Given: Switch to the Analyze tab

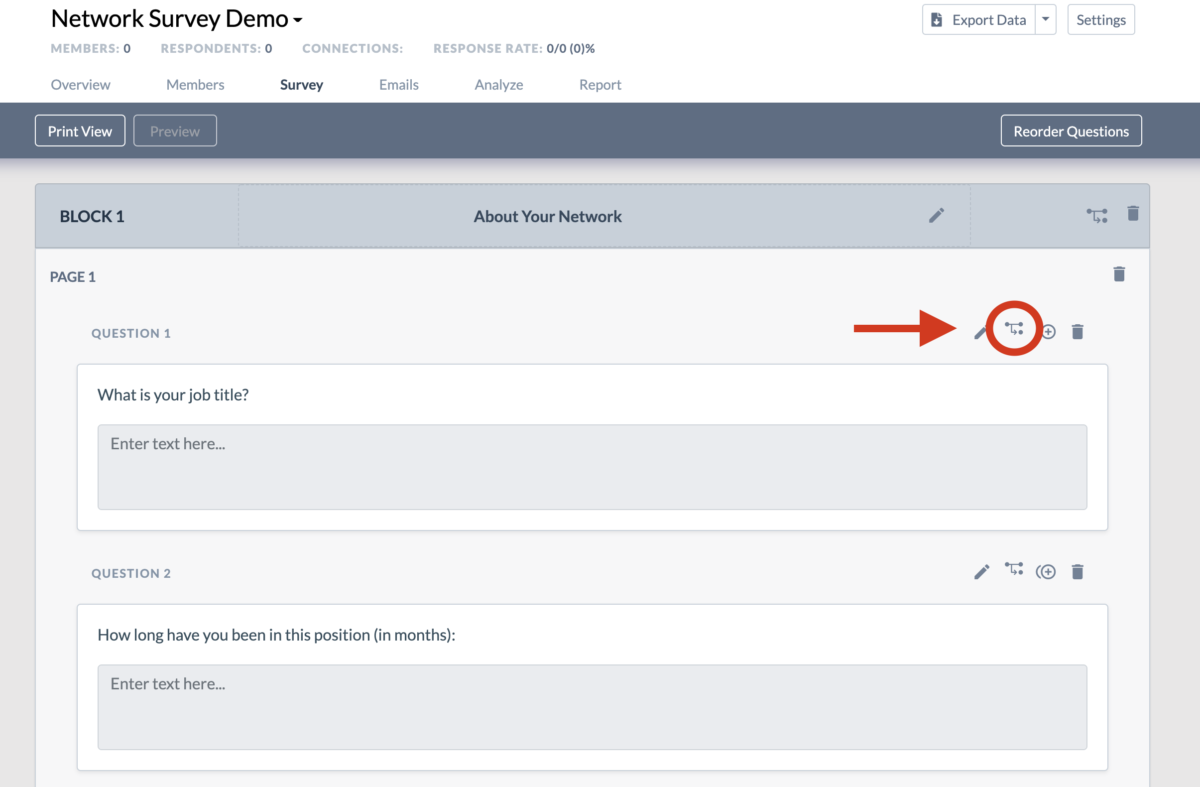Looking at the screenshot, I should tap(498, 84).
